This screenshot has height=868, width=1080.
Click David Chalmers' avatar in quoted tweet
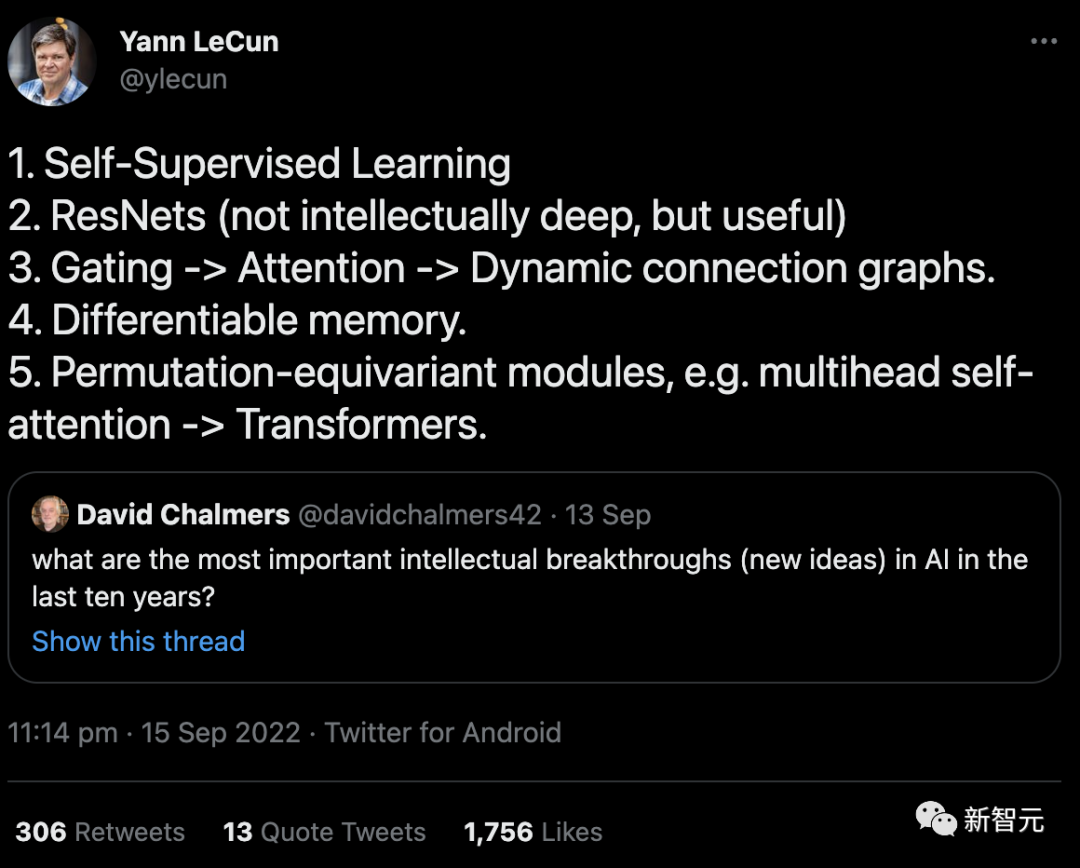click(x=51, y=514)
